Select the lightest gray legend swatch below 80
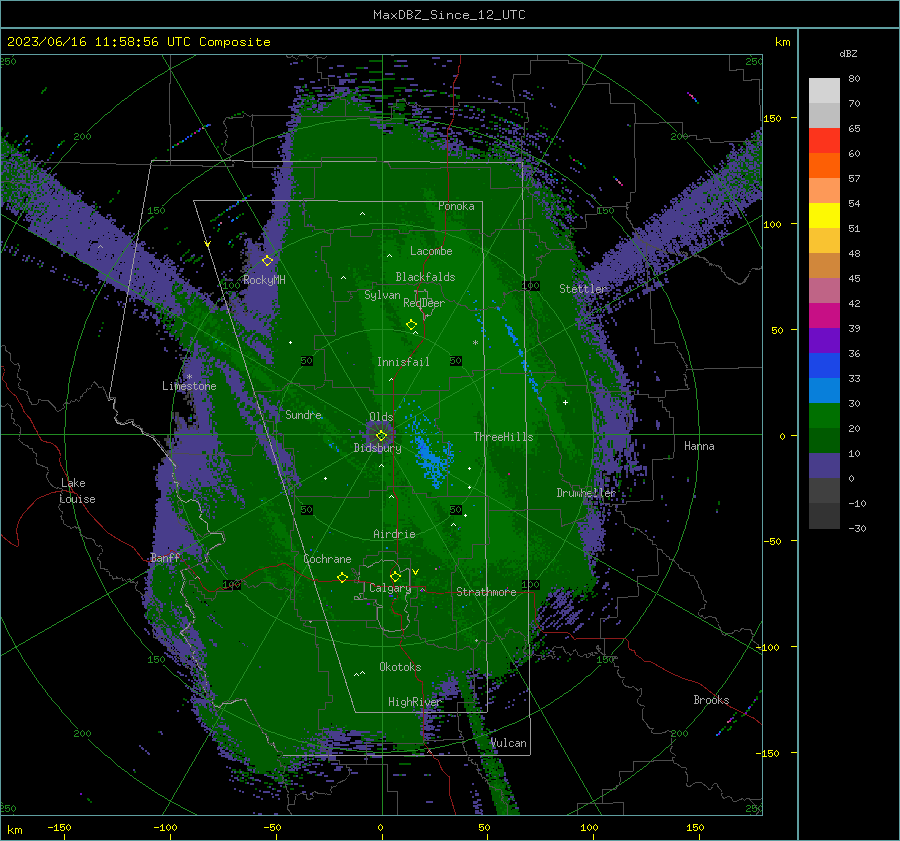 (x=824, y=91)
